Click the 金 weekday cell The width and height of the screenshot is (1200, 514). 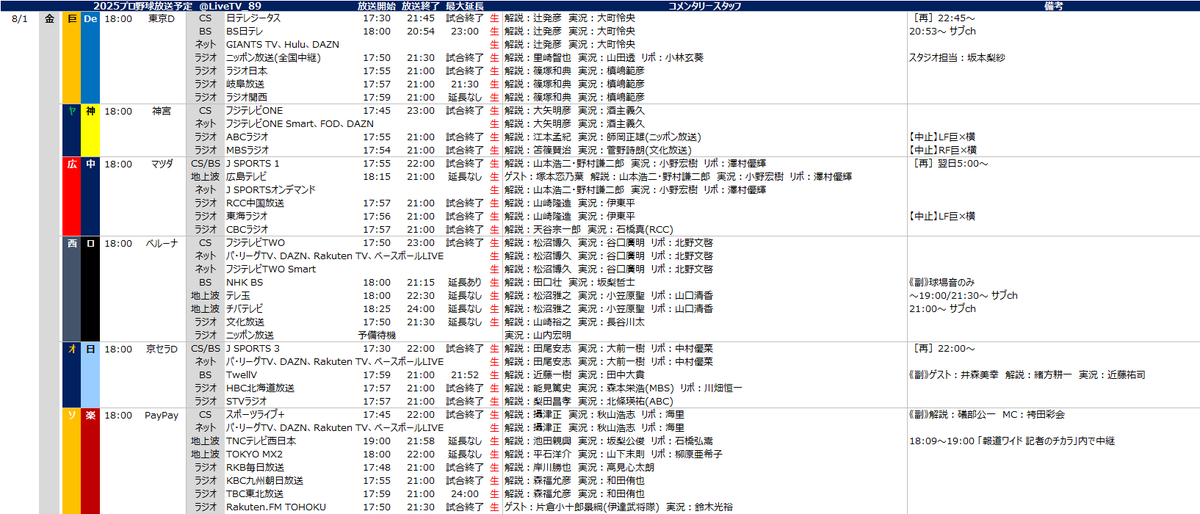coord(50,18)
